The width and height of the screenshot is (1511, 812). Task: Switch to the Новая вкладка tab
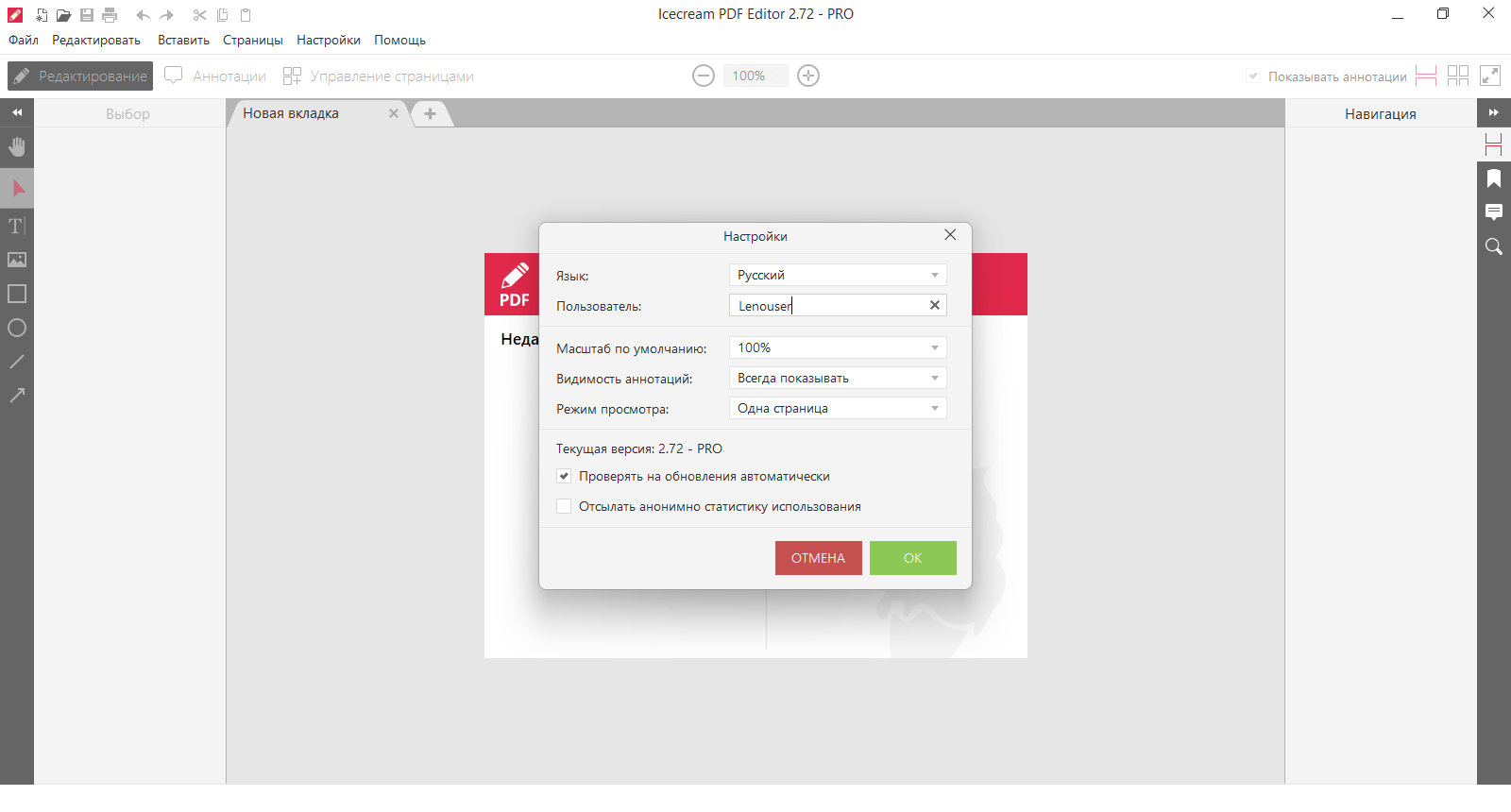[291, 113]
